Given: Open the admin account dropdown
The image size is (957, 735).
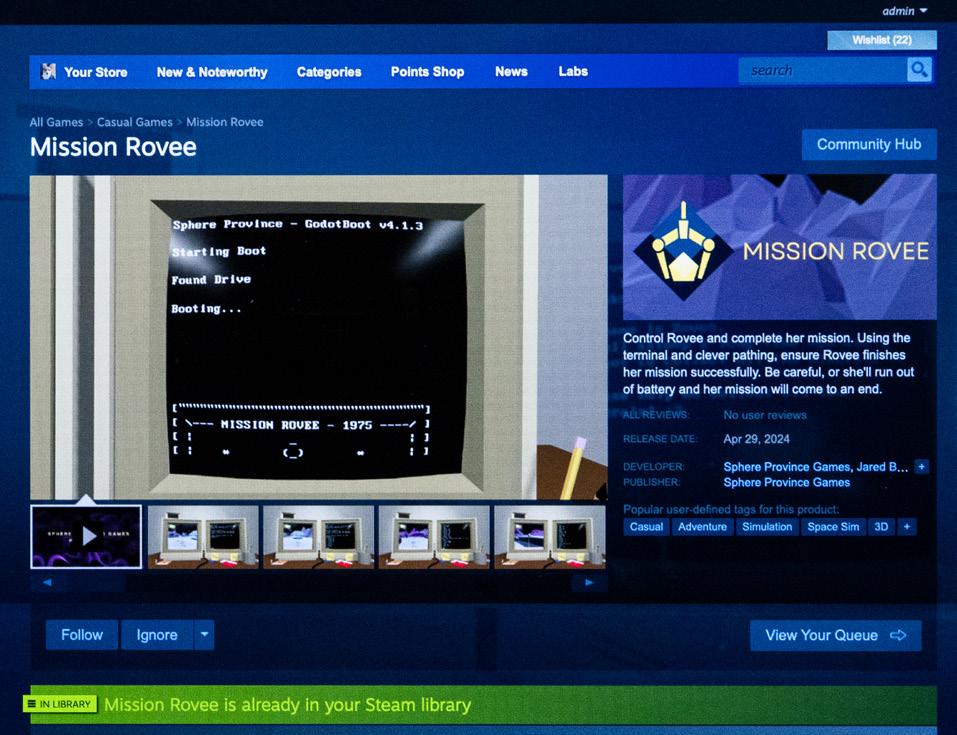Looking at the screenshot, I should (905, 11).
